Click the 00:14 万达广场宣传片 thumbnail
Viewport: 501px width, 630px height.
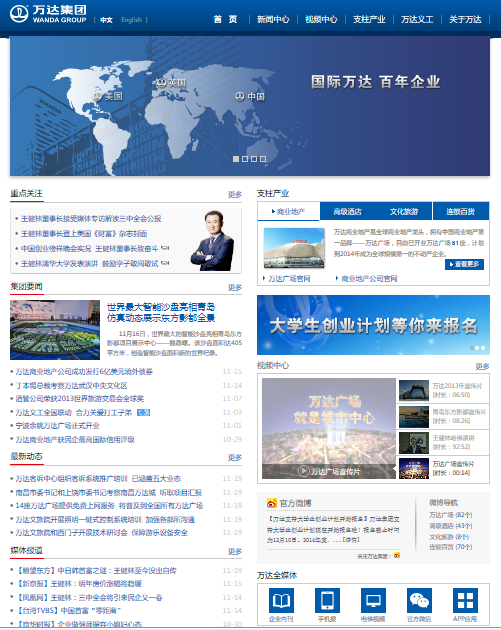click(414, 468)
